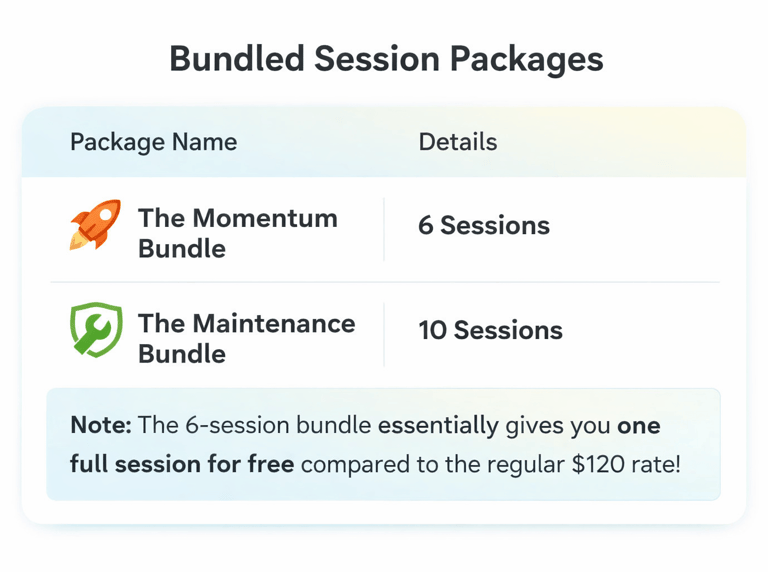Click the bold word 'one' in the note
The height and width of the screenshot is (572, 768).
point(638,426)
